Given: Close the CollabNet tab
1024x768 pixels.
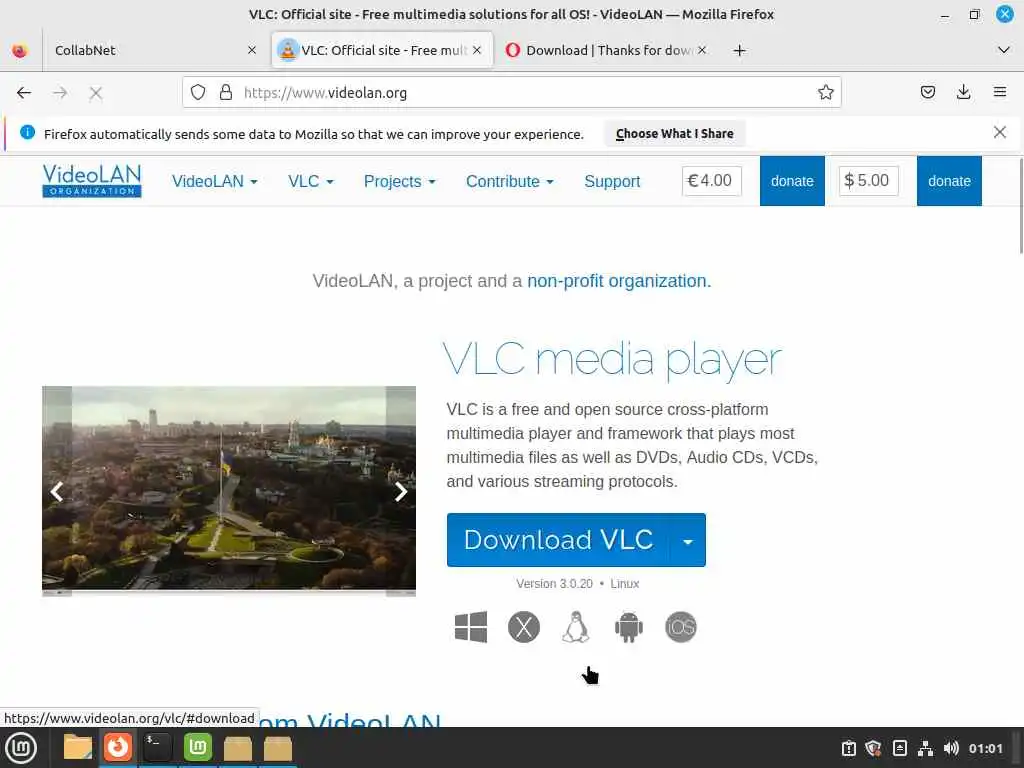Looking at the screenshot, I should tap(251, 50).
